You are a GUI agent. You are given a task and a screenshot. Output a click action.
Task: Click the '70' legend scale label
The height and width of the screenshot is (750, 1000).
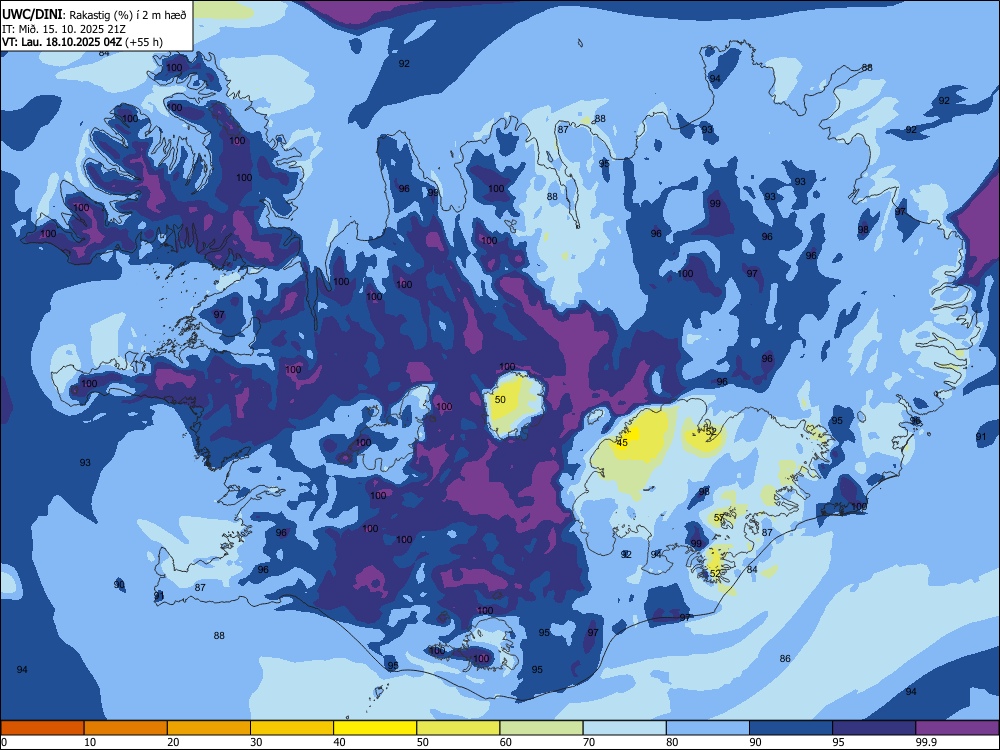pos(589,742)
